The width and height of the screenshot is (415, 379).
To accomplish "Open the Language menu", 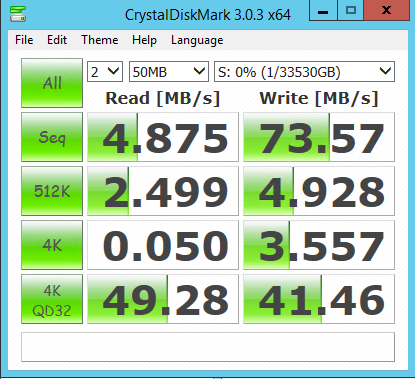I will coord(197,40).
